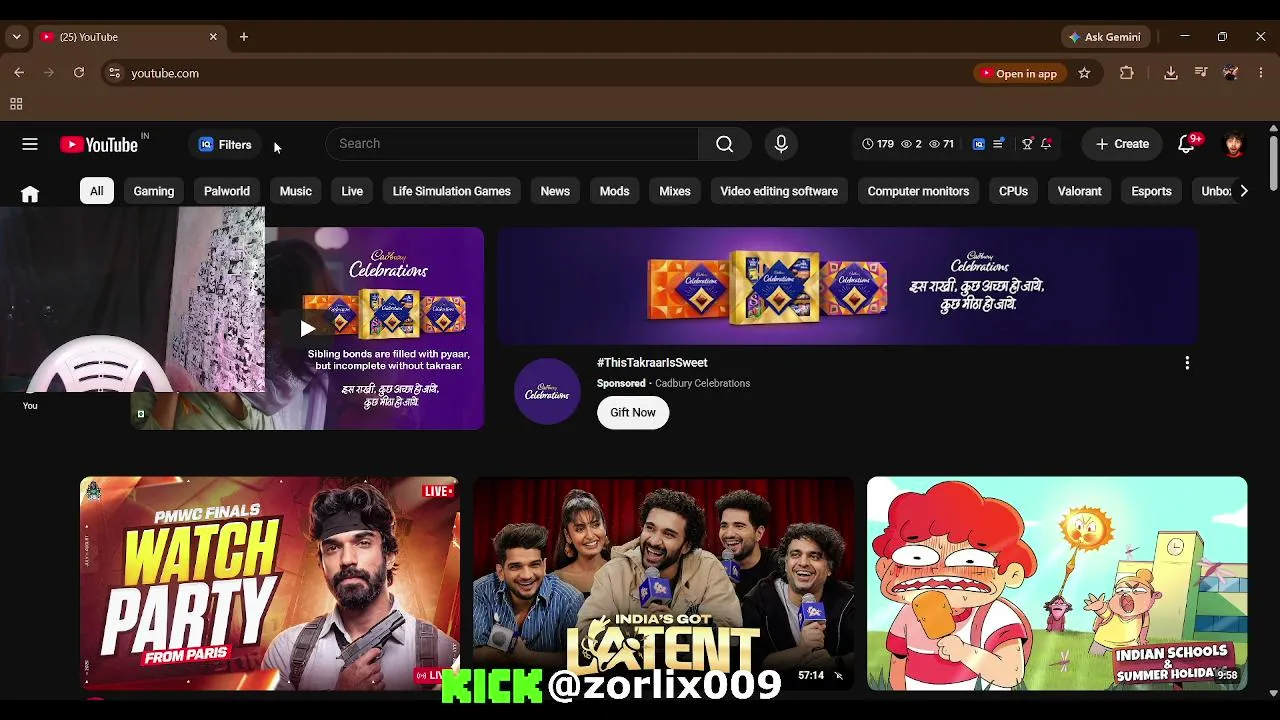The height and width of the screenshot is (720, 1280).
Task: Reload the YouTube page
Action: coord(79,73)
